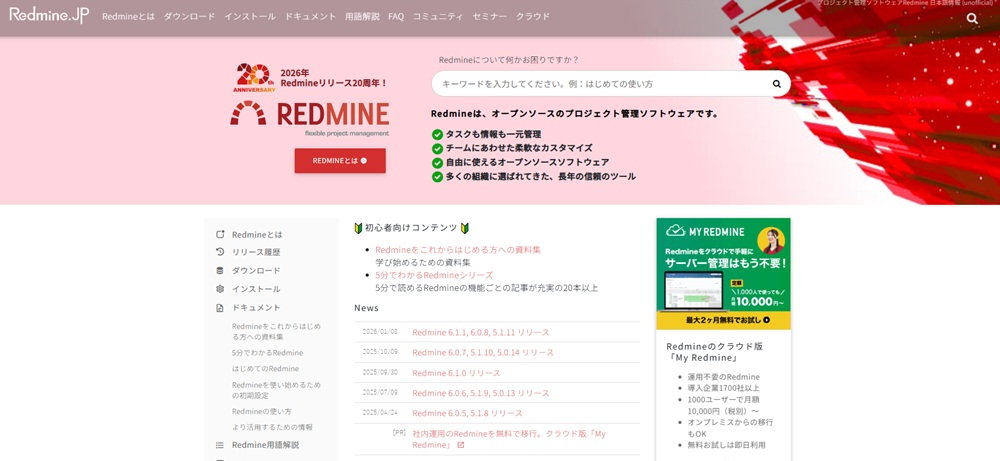Open Redmine 6.0.5, 5.1.8 リリース news
The height and width of the screenshot is (461, 1000).
click(x=467, y=413)
